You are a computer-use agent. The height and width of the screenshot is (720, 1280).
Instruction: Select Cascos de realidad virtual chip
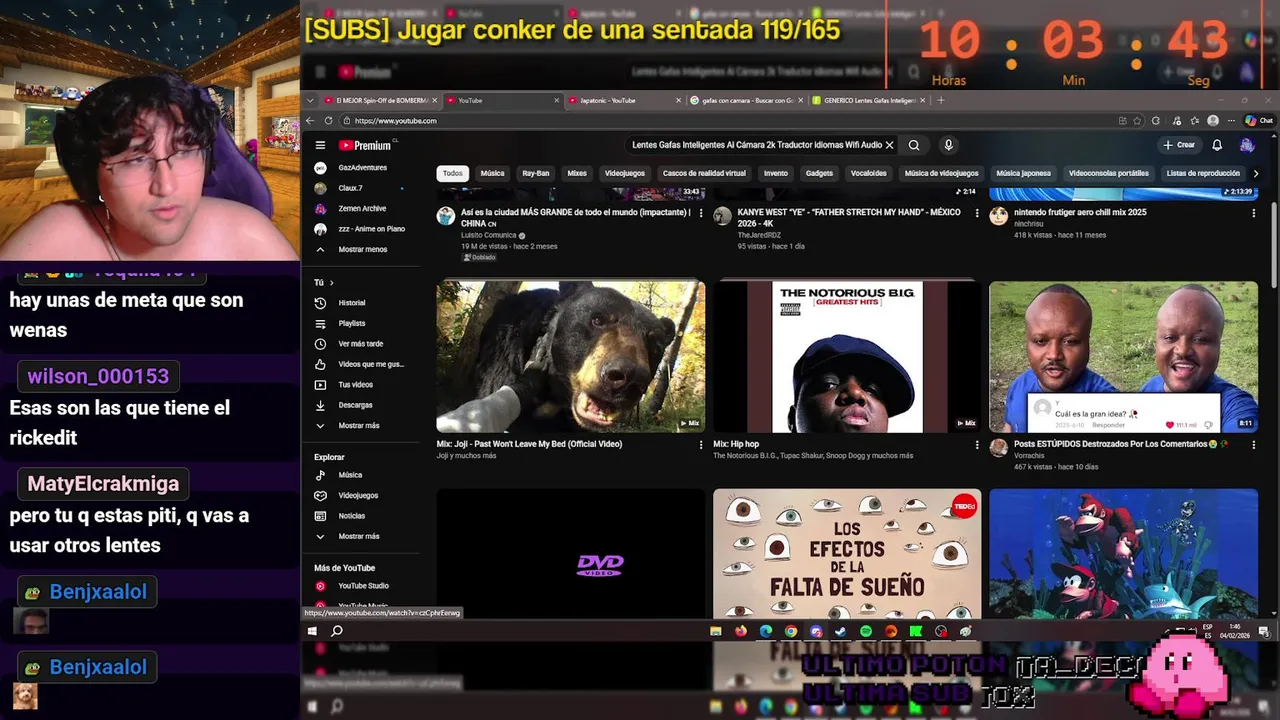[704, 173]
